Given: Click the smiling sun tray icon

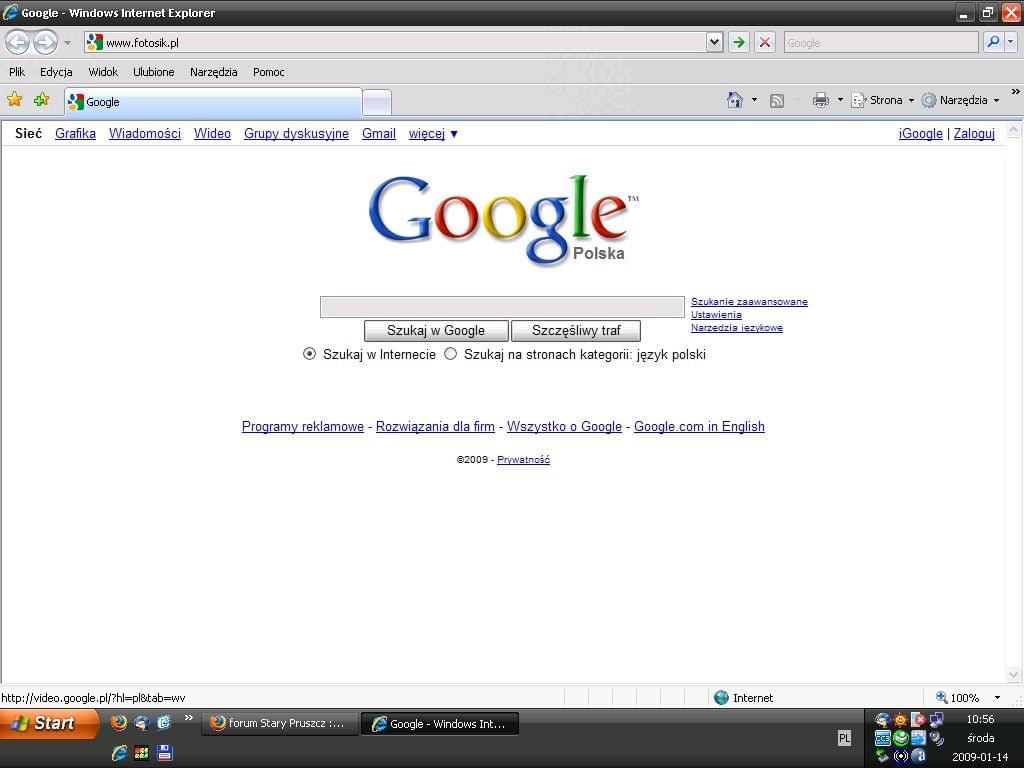Looking at the screenshot, I should [900, 720].
